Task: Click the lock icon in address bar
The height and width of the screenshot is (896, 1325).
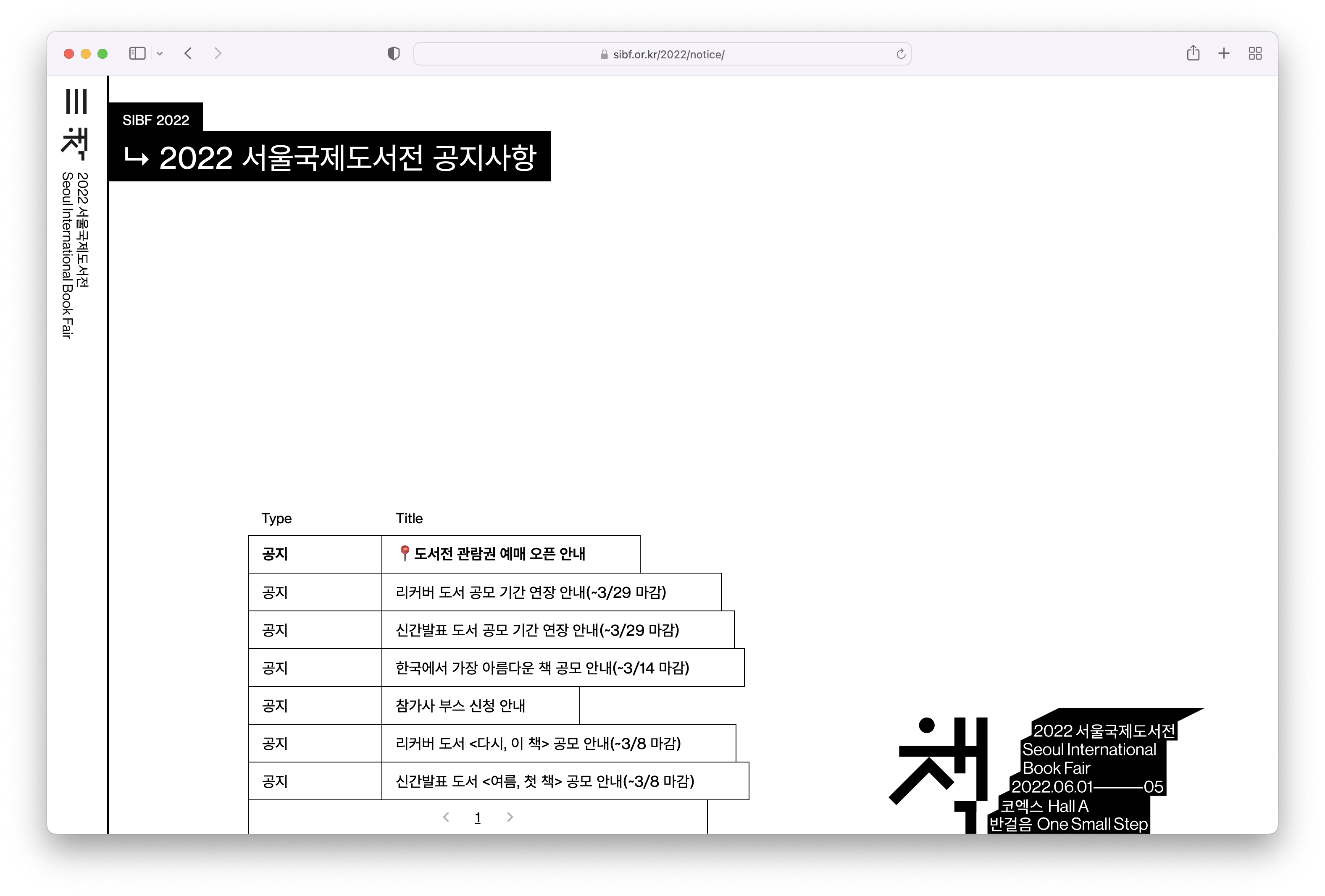Action: tap(604, 54)
